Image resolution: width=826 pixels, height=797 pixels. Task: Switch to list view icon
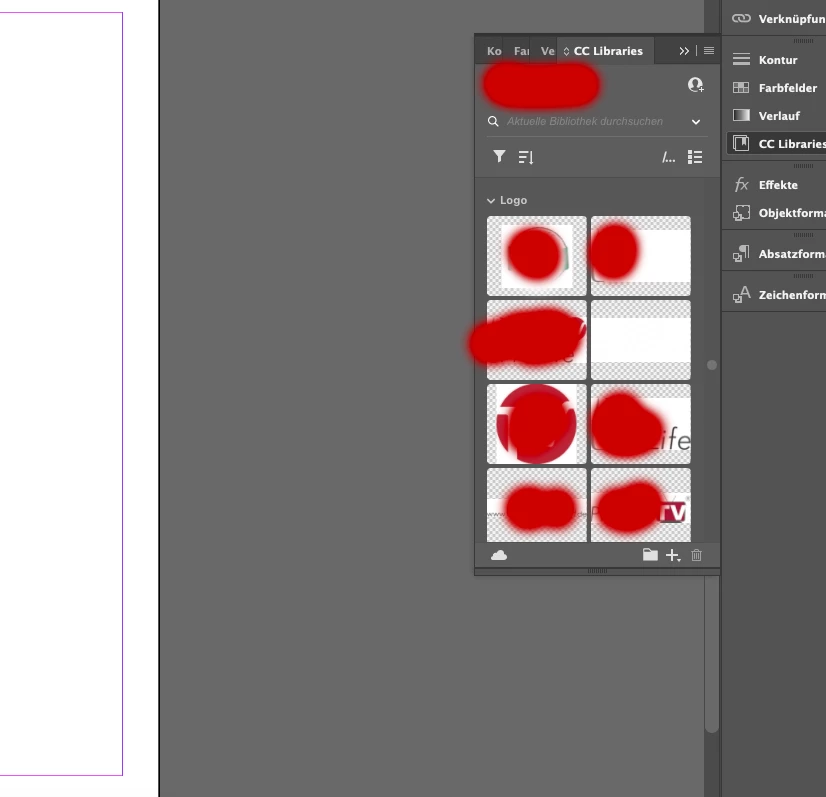click(695, 157)
